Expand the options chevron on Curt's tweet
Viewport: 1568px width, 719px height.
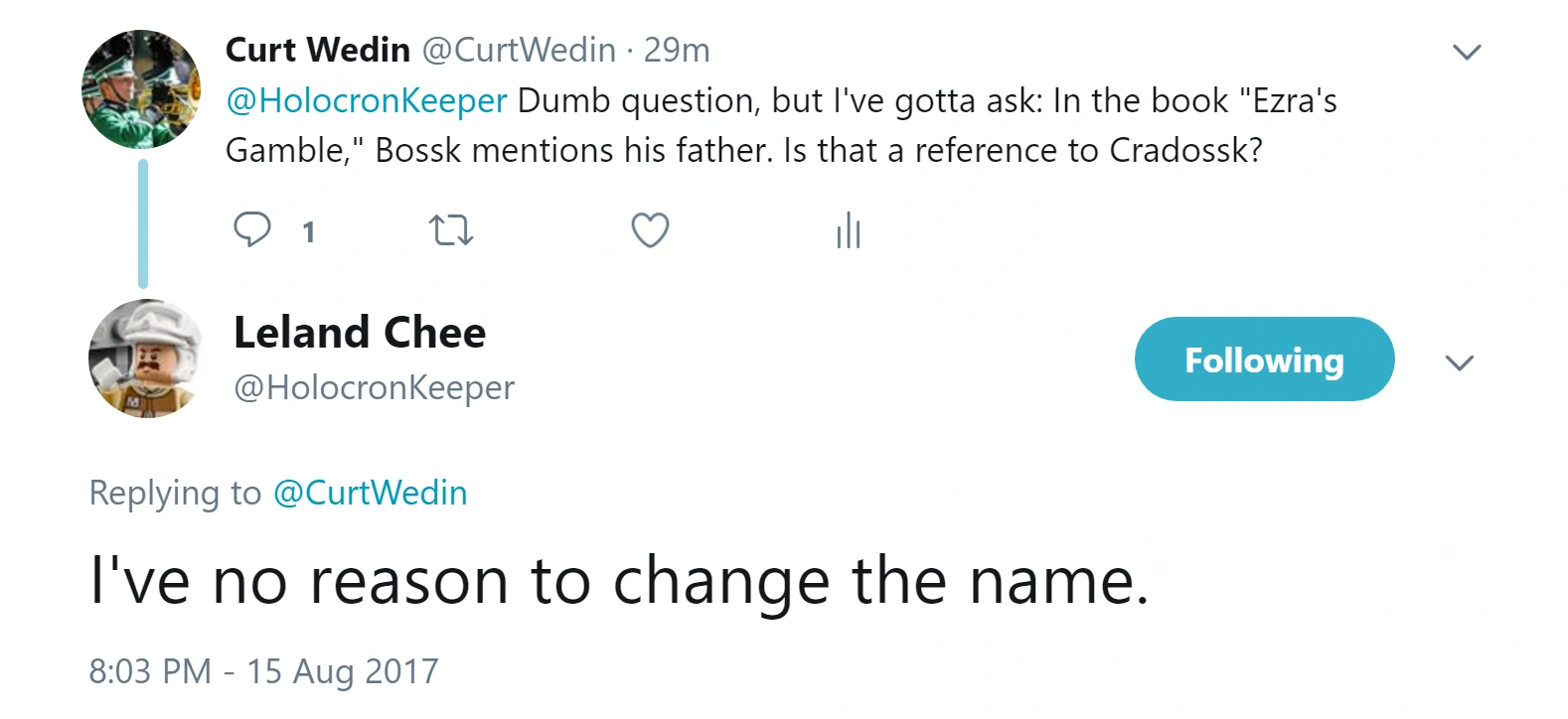coord(1467,52)
